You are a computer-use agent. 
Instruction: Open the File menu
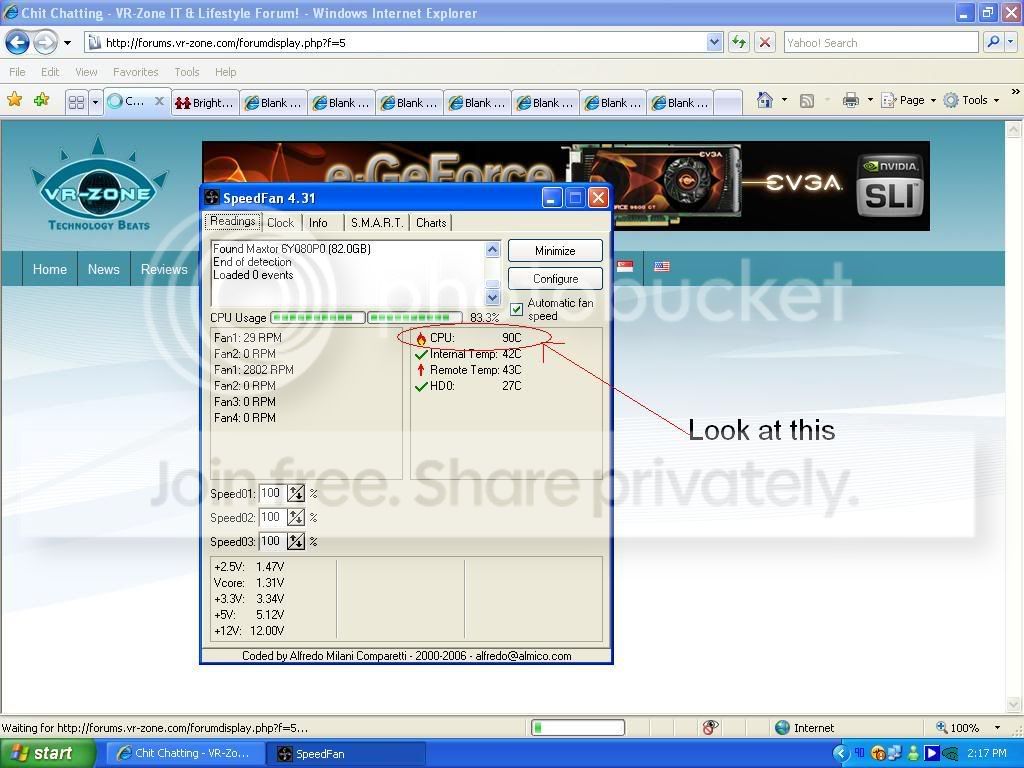[x=17, y=72]
